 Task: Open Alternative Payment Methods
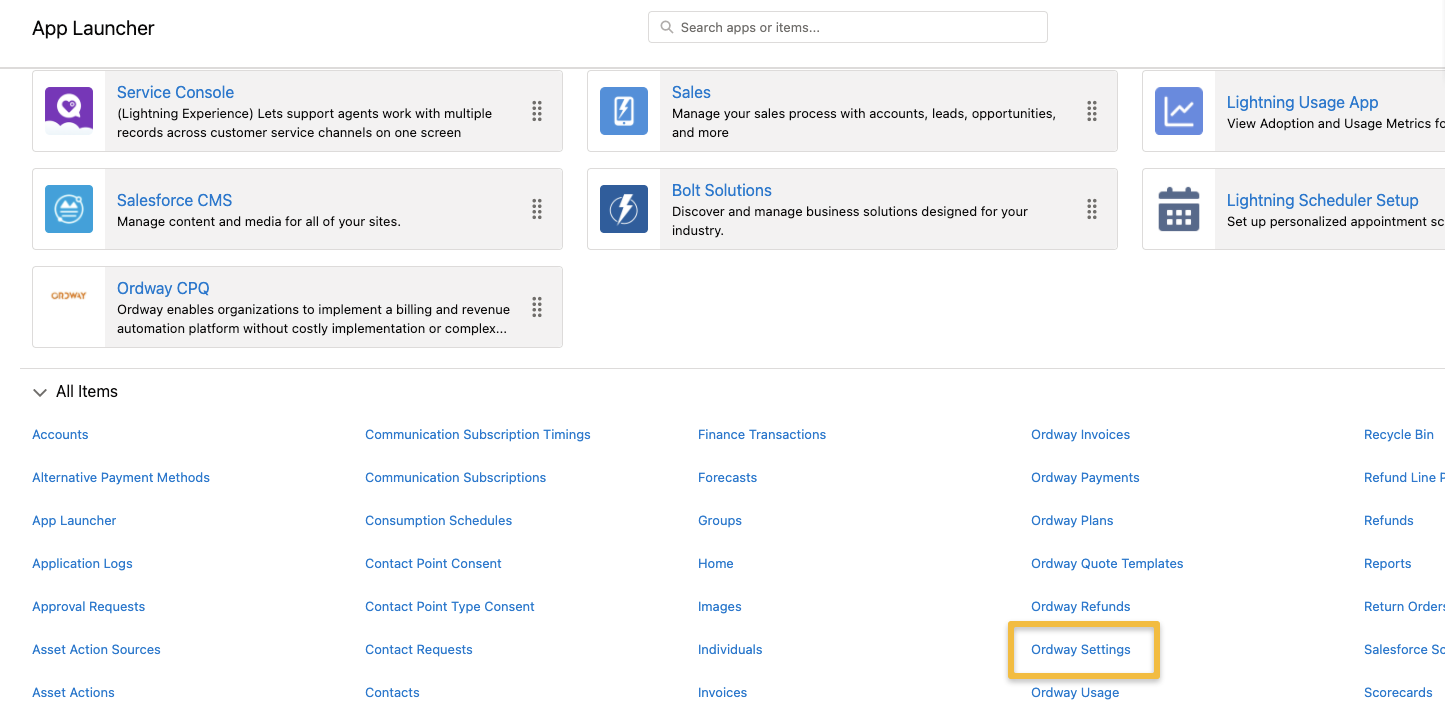pyautogui.click(x=121, y=477)
